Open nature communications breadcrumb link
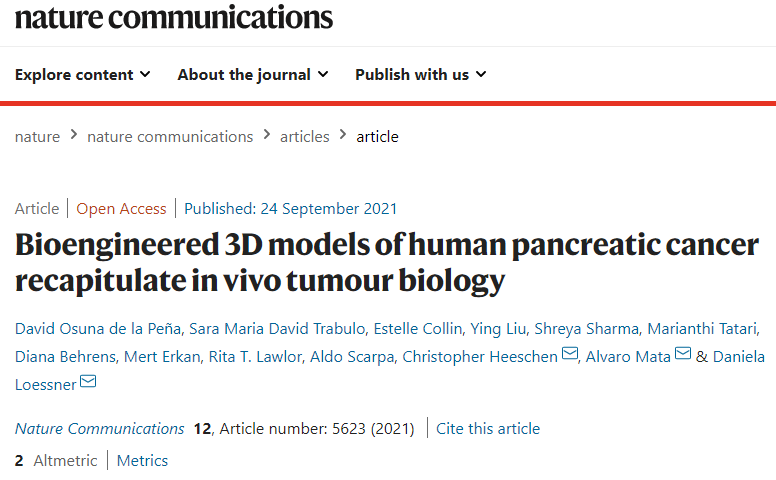The width and height of the screenshot is (776, 480). [170, 137]
